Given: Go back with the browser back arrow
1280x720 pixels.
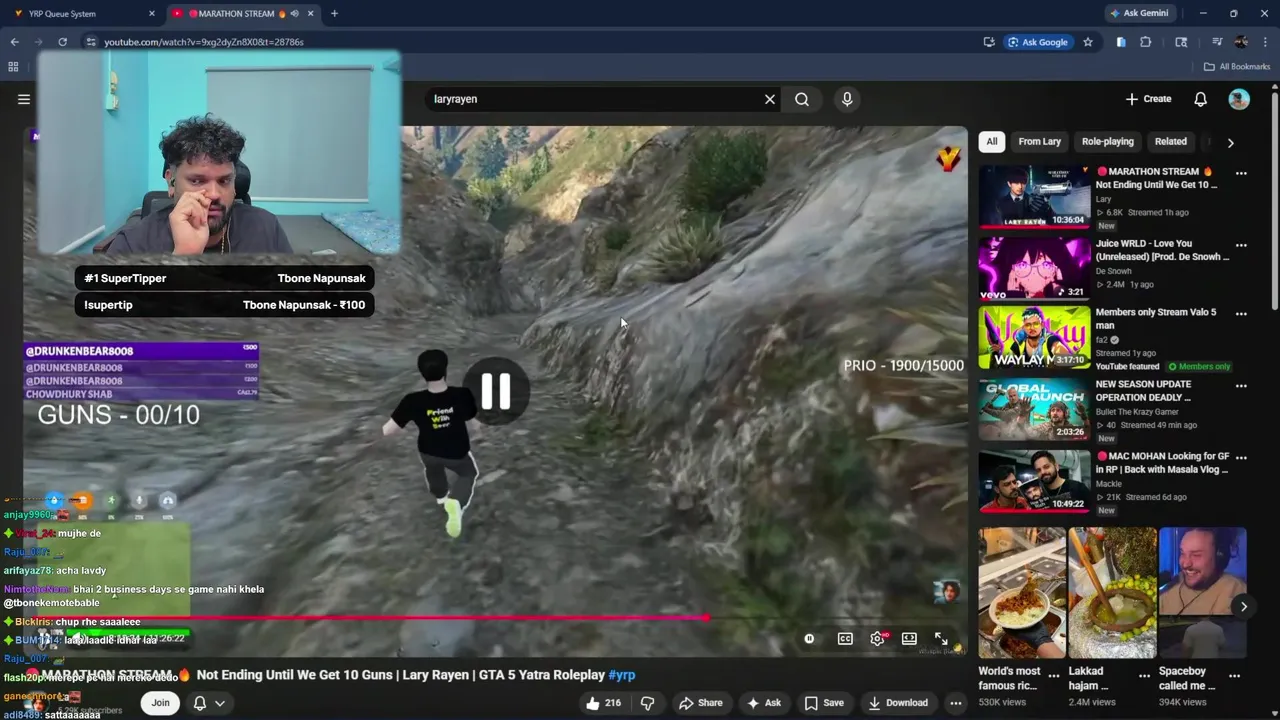Looking at the screenshot, I should pyautogui.click(x=14, y=42).
